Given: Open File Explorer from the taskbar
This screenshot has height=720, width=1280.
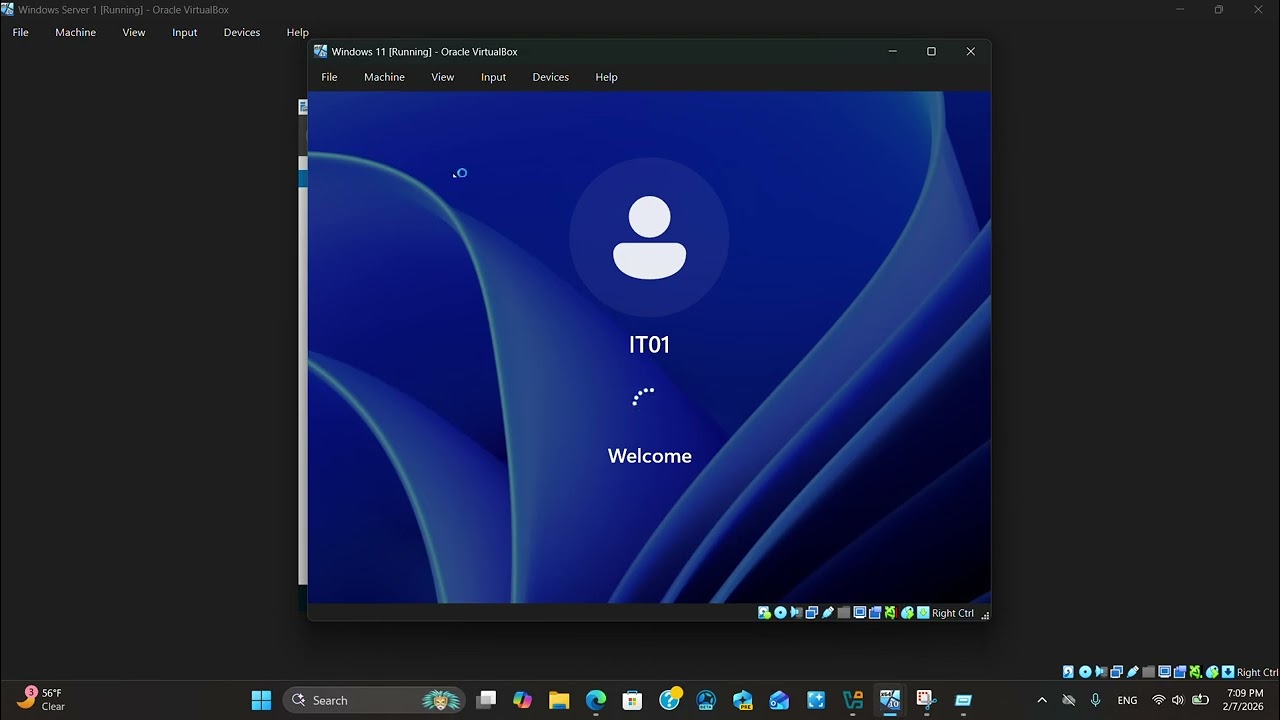Looking at the screenshot, I should coord(559,700).
